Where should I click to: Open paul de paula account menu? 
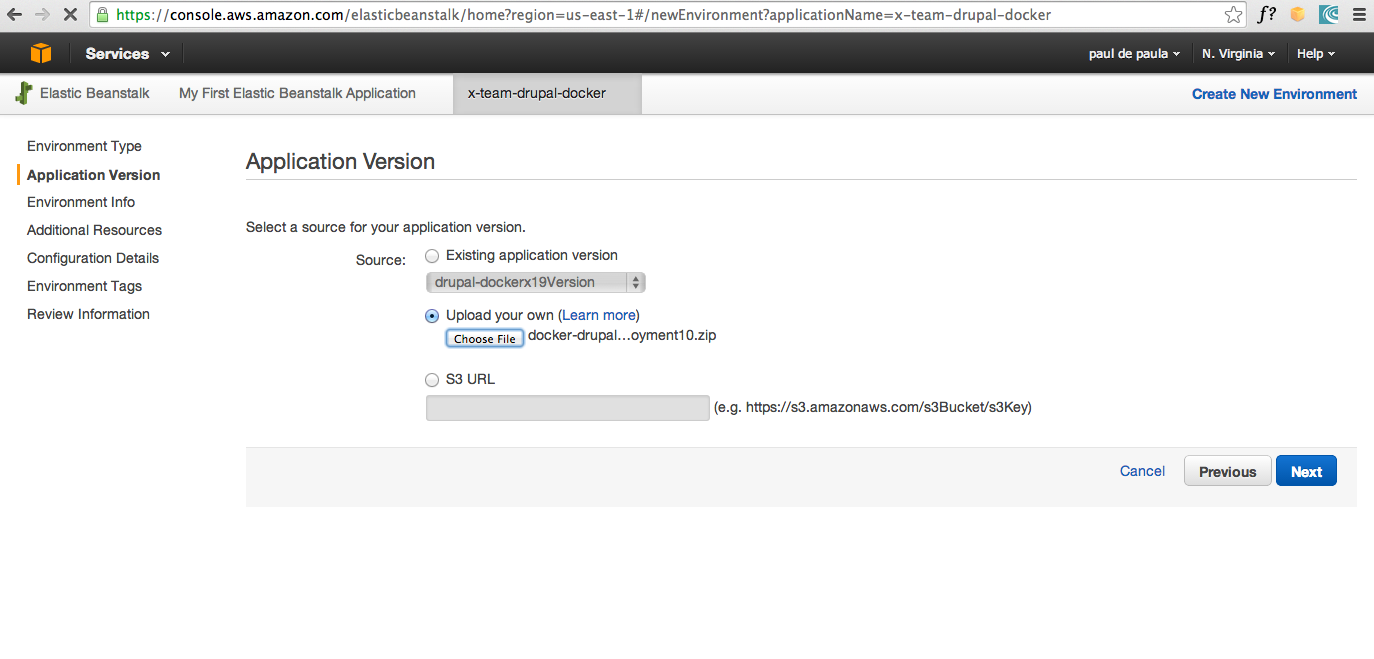click(x=1134, y=54)
